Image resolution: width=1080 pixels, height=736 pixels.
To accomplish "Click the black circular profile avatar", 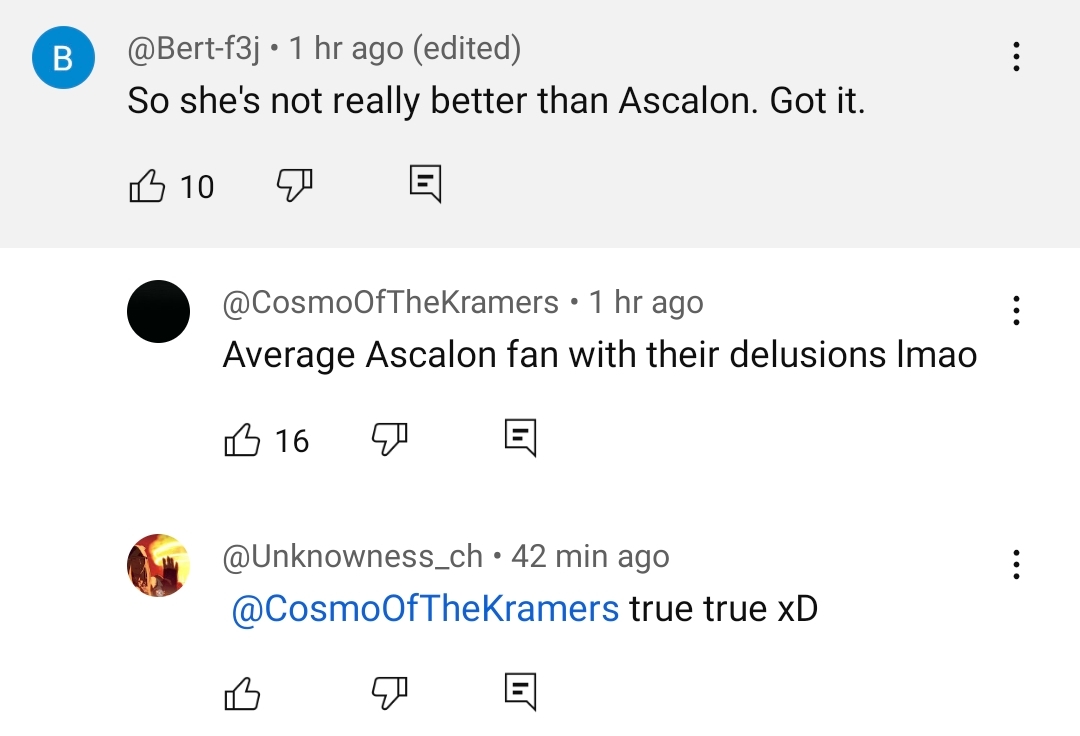I will [158, 311].
